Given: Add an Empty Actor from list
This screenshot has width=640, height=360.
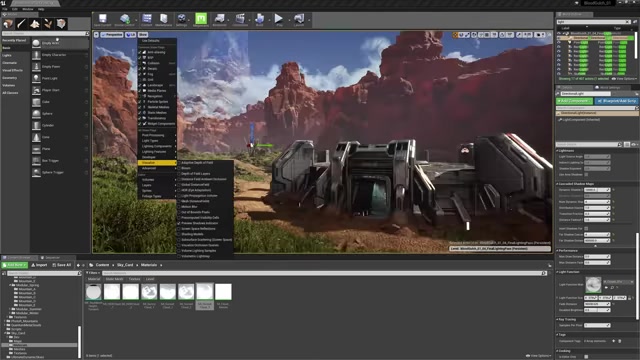Looking at the screenshot, I should 60,43.
